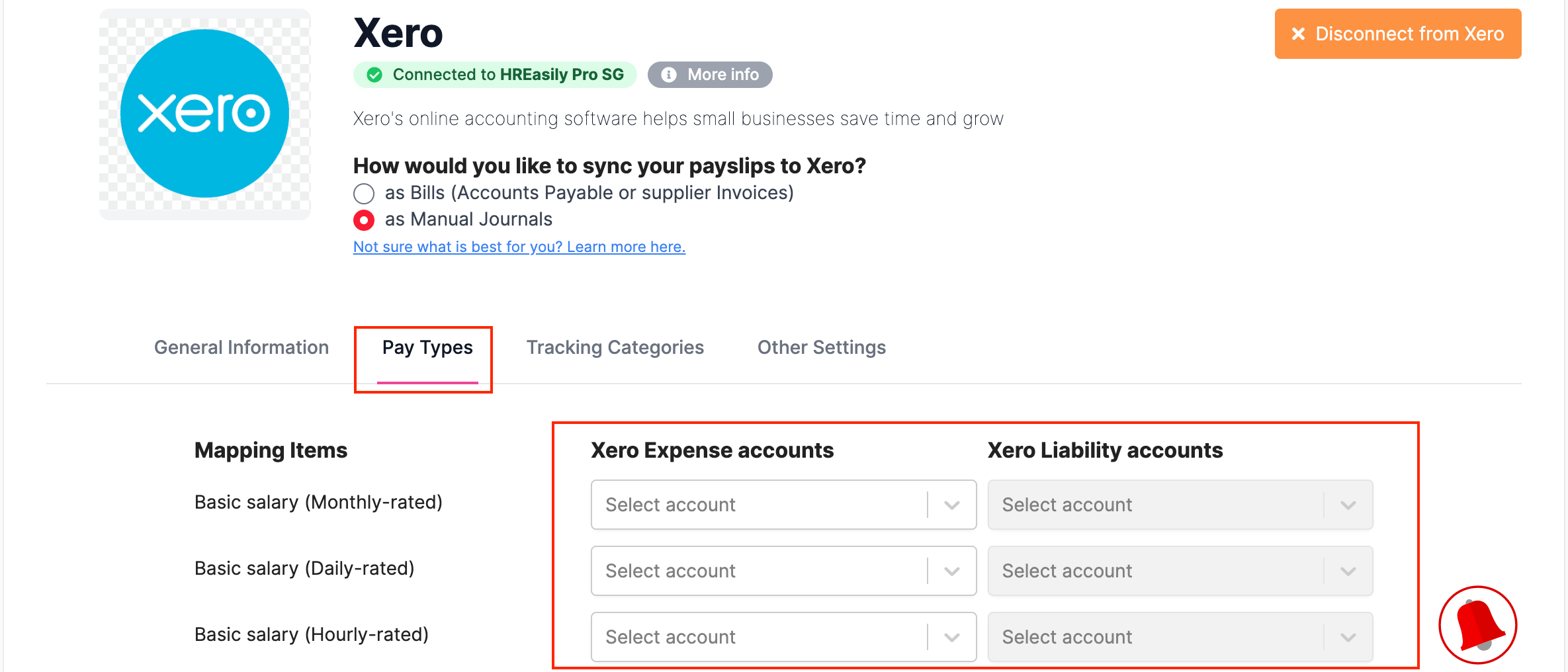Click 'Xero Expense accounts' column heading
Image resolution: width=1568 pixels, height=672 pixels.
tap(713, 450)
